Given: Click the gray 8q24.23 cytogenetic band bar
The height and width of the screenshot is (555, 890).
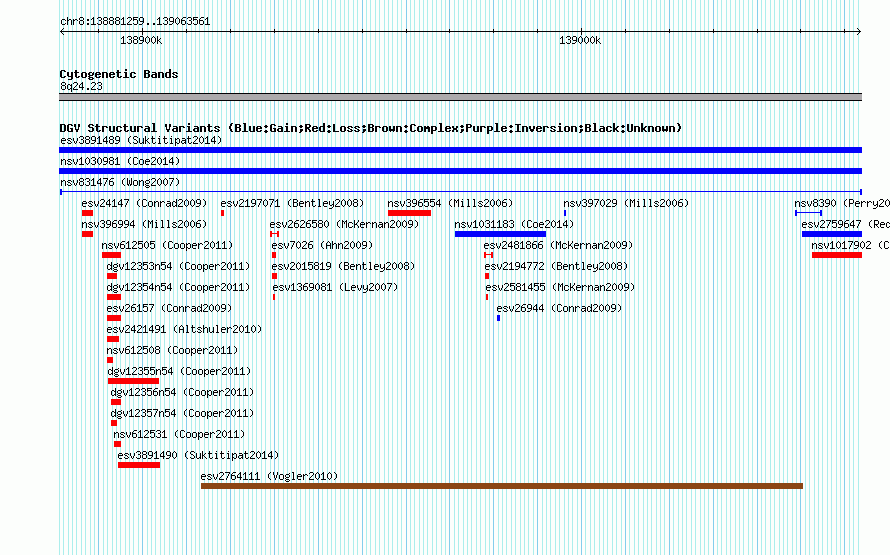Looking at the screenshot, I should coord(460,97).
